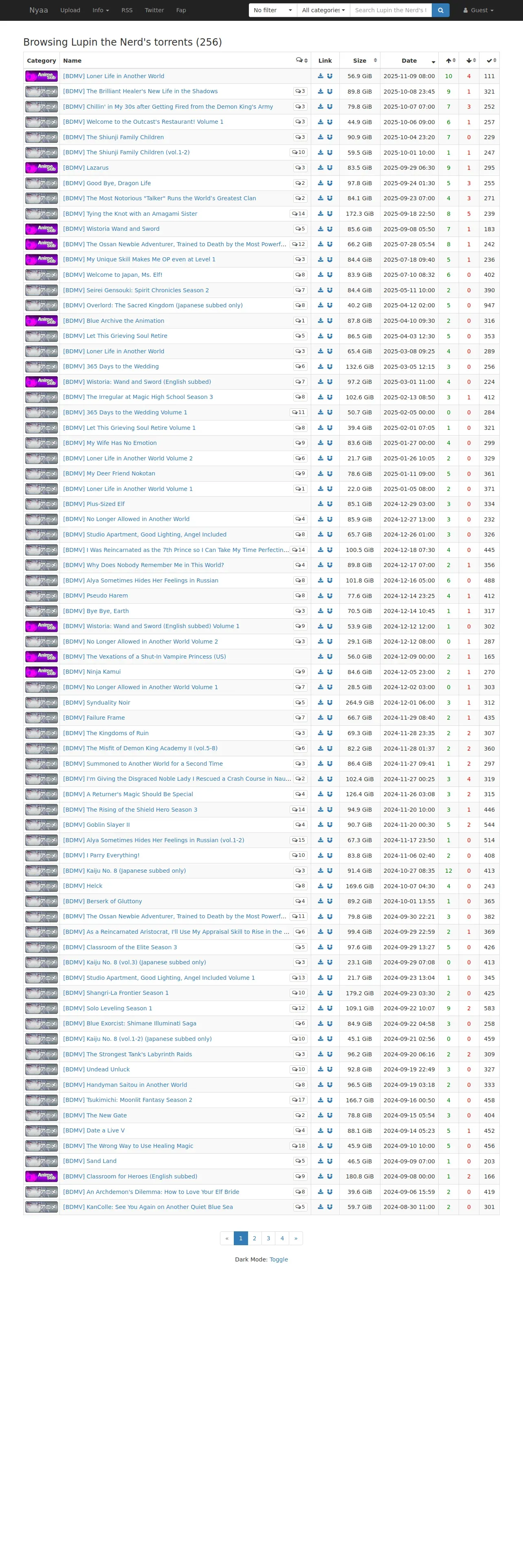Open magnet link for Helck
This screenshot has width=523, height=1568.
(330, 886)
